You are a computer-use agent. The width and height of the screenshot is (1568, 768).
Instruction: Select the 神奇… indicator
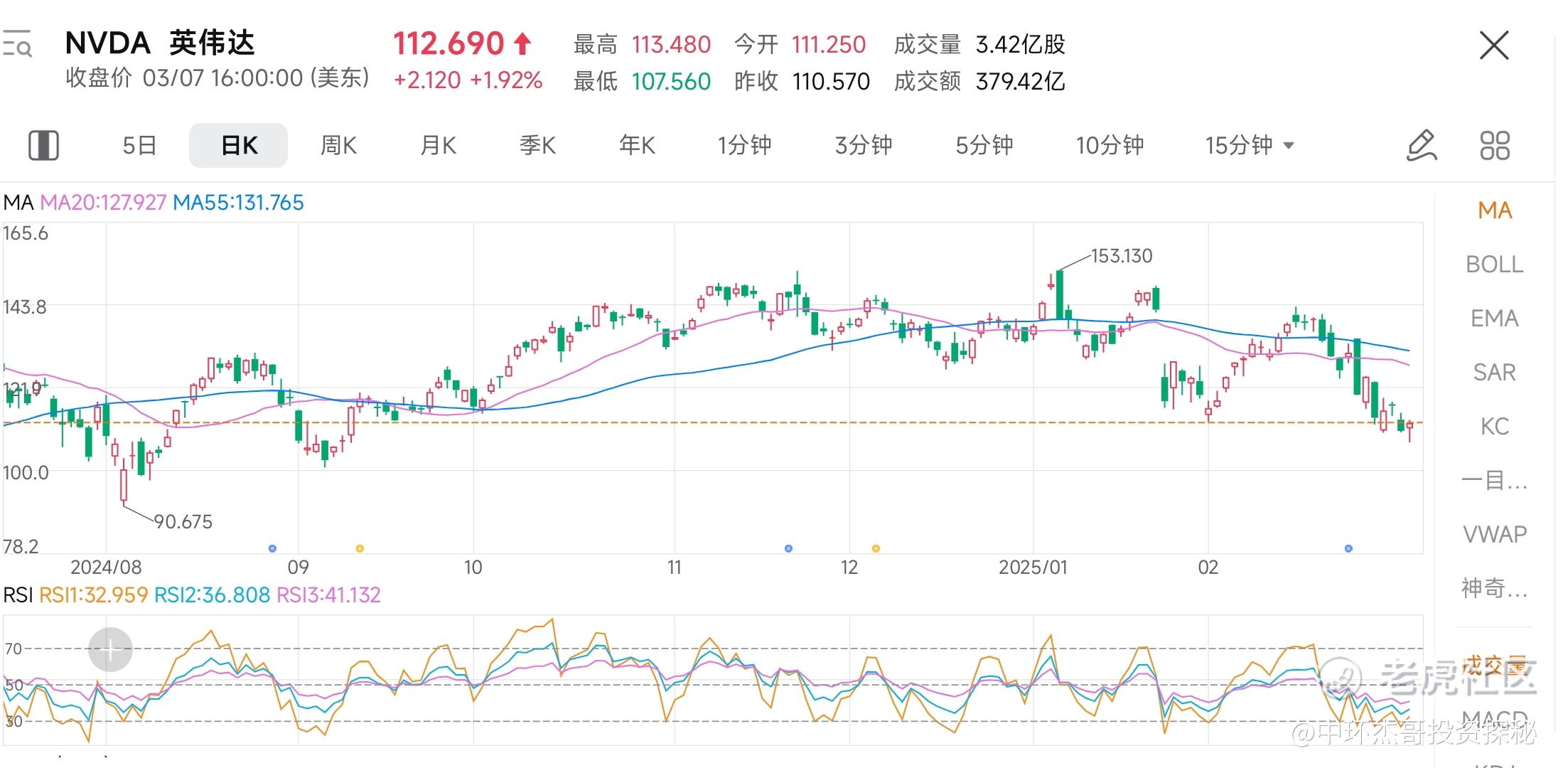click(1495, 589)
